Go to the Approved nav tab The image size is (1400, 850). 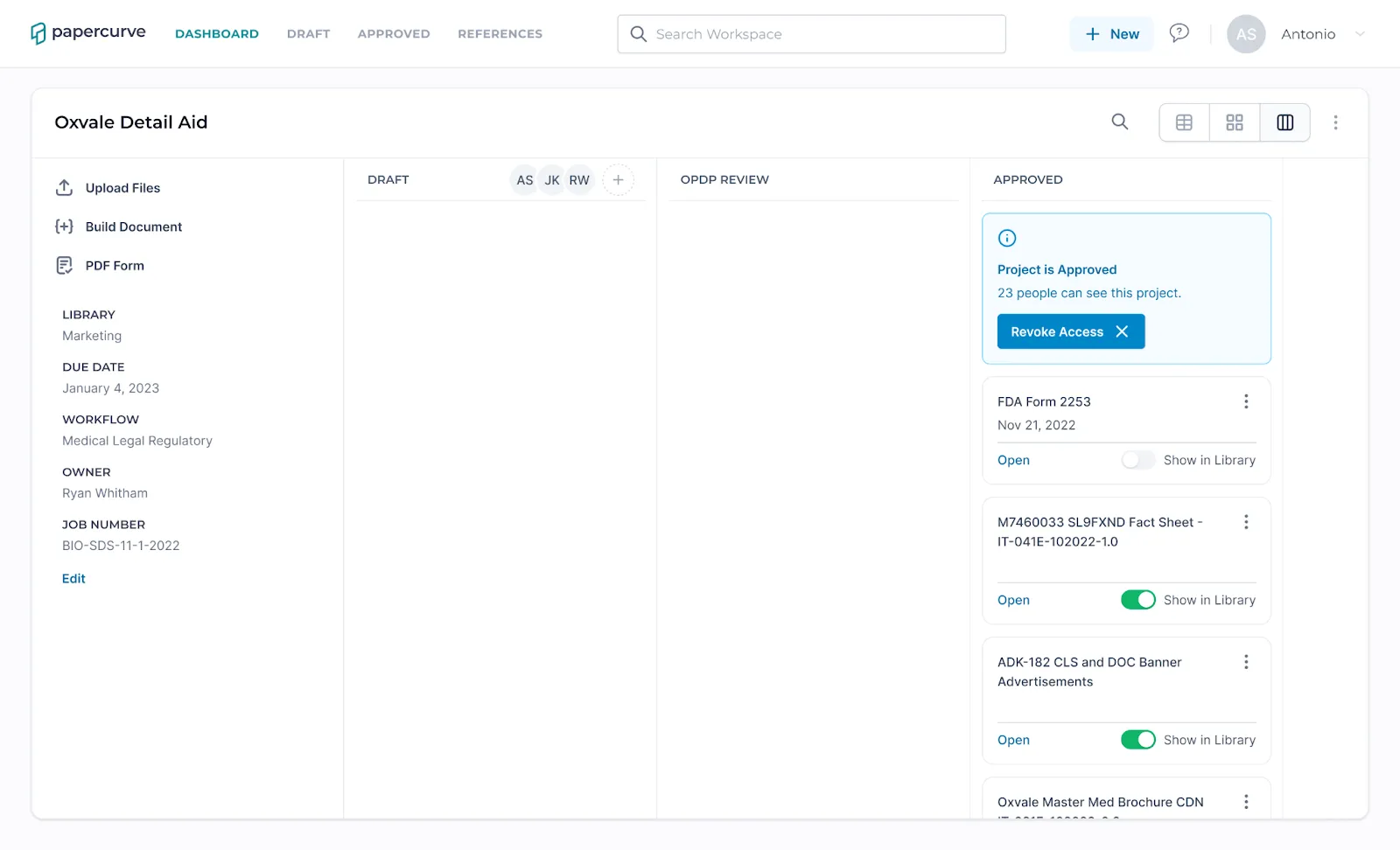coord(394,34)
